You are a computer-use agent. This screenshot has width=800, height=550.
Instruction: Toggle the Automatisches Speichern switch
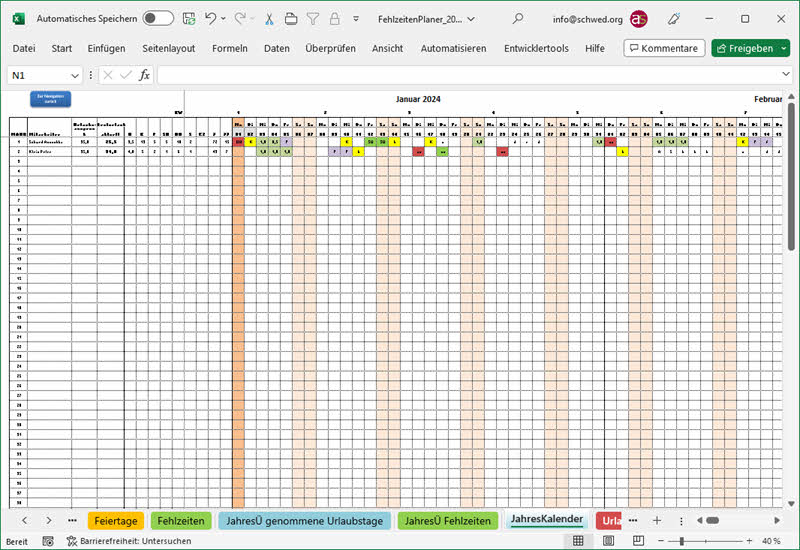[x=157, y=18]
